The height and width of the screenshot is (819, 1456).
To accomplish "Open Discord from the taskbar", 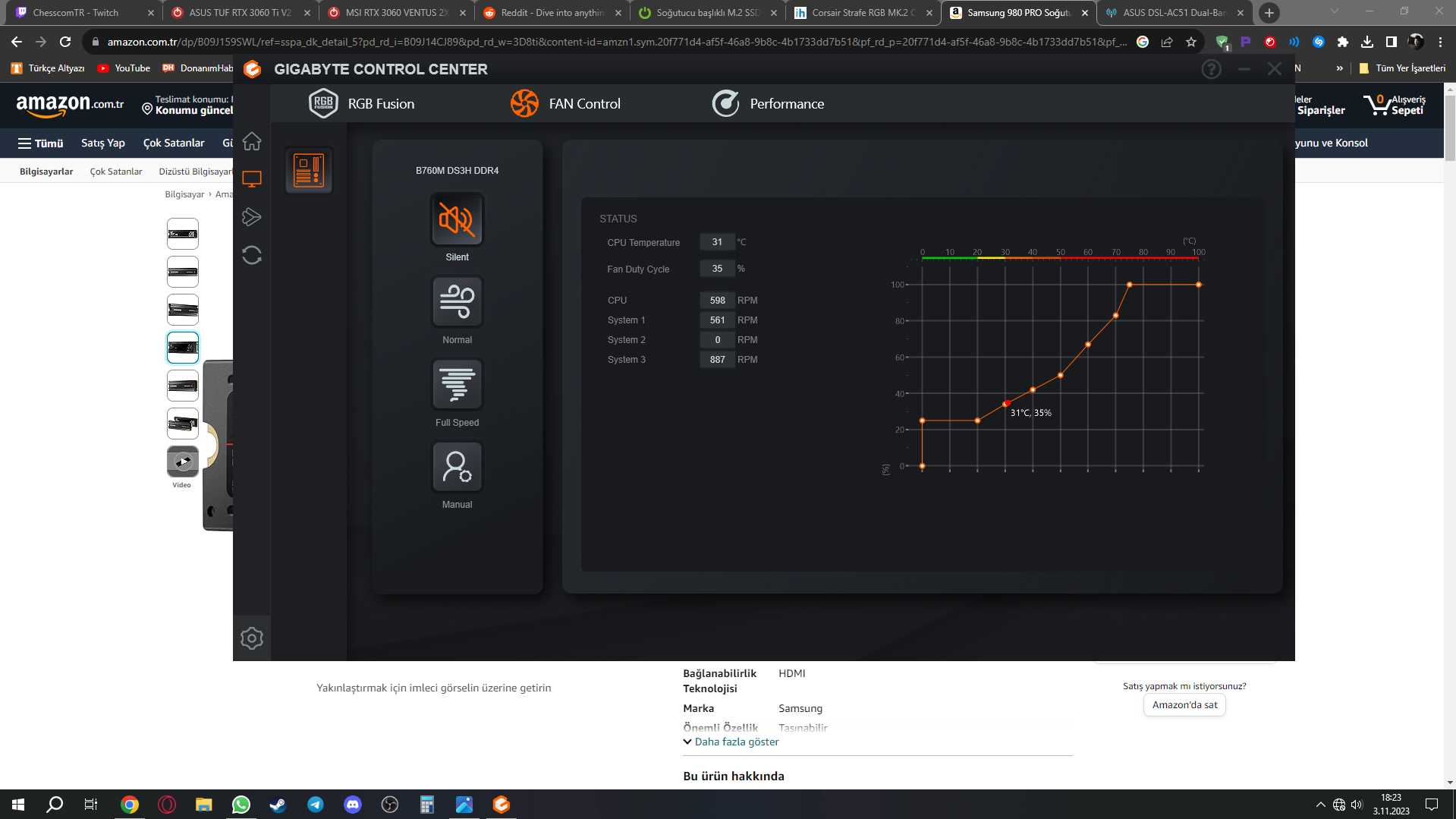I will 353,805.
